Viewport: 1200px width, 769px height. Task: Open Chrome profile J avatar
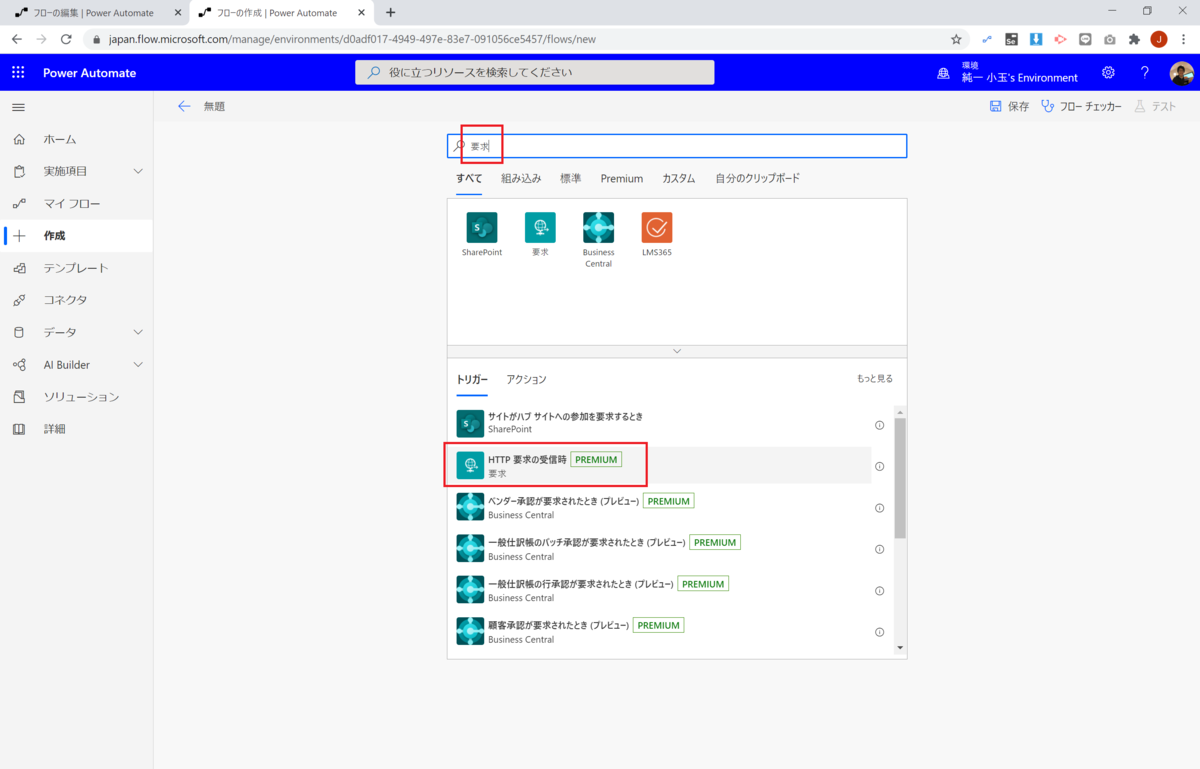click(1159, 39)
